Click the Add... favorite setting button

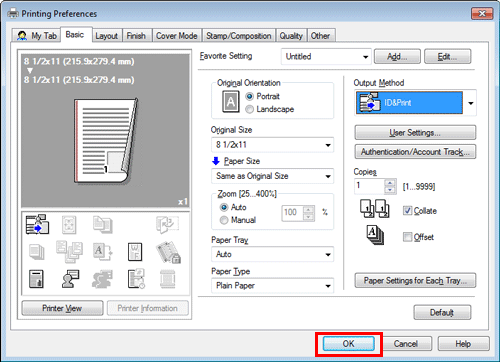point(397,57)
